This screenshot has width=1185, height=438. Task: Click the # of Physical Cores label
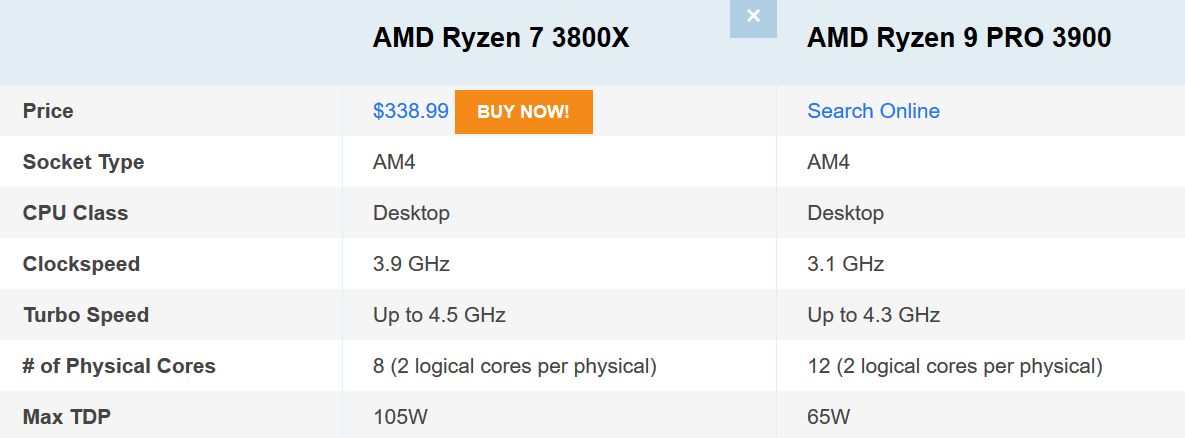[x=119, y=366]
